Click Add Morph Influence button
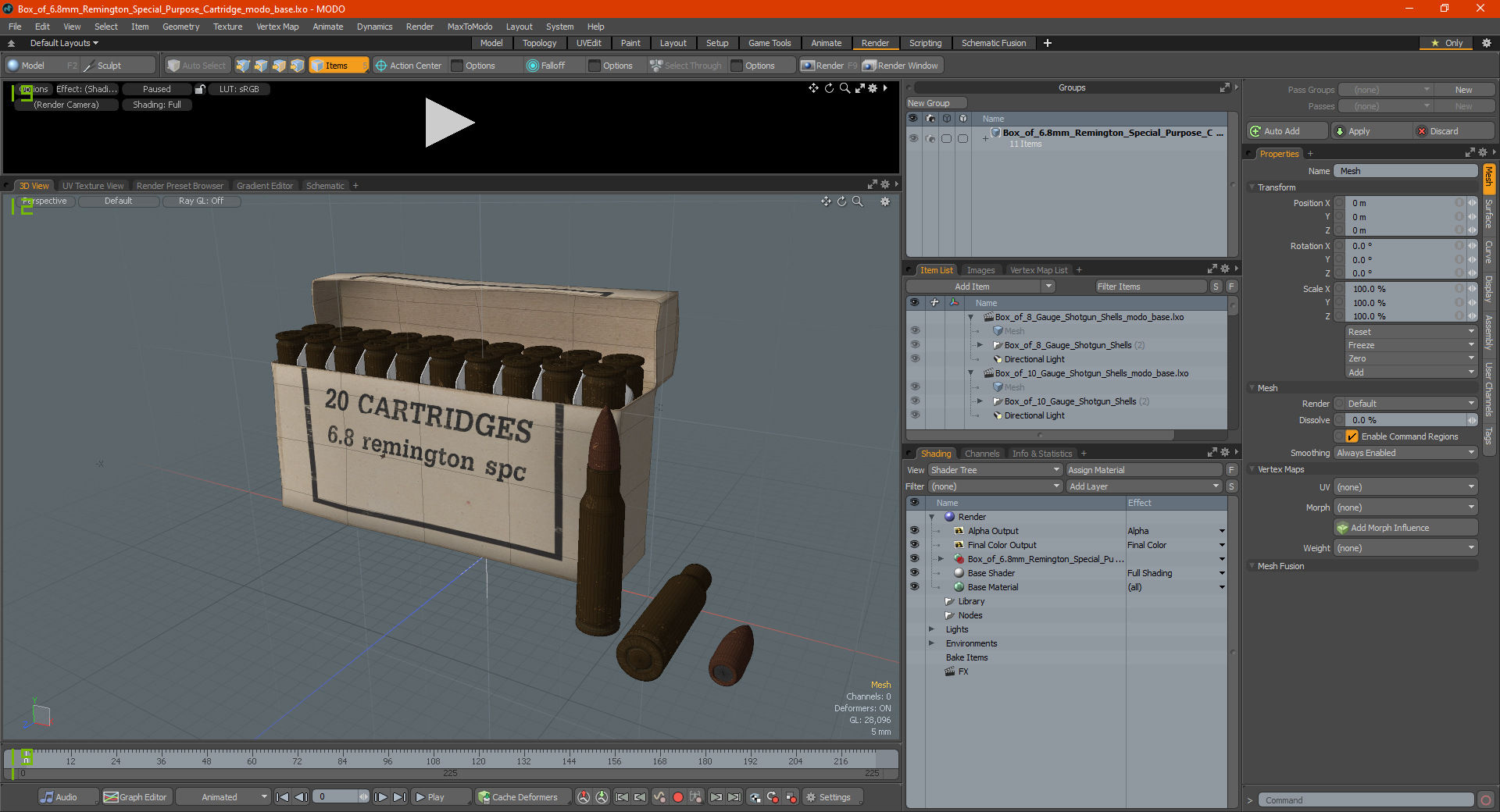 (x=1405, y=528)
